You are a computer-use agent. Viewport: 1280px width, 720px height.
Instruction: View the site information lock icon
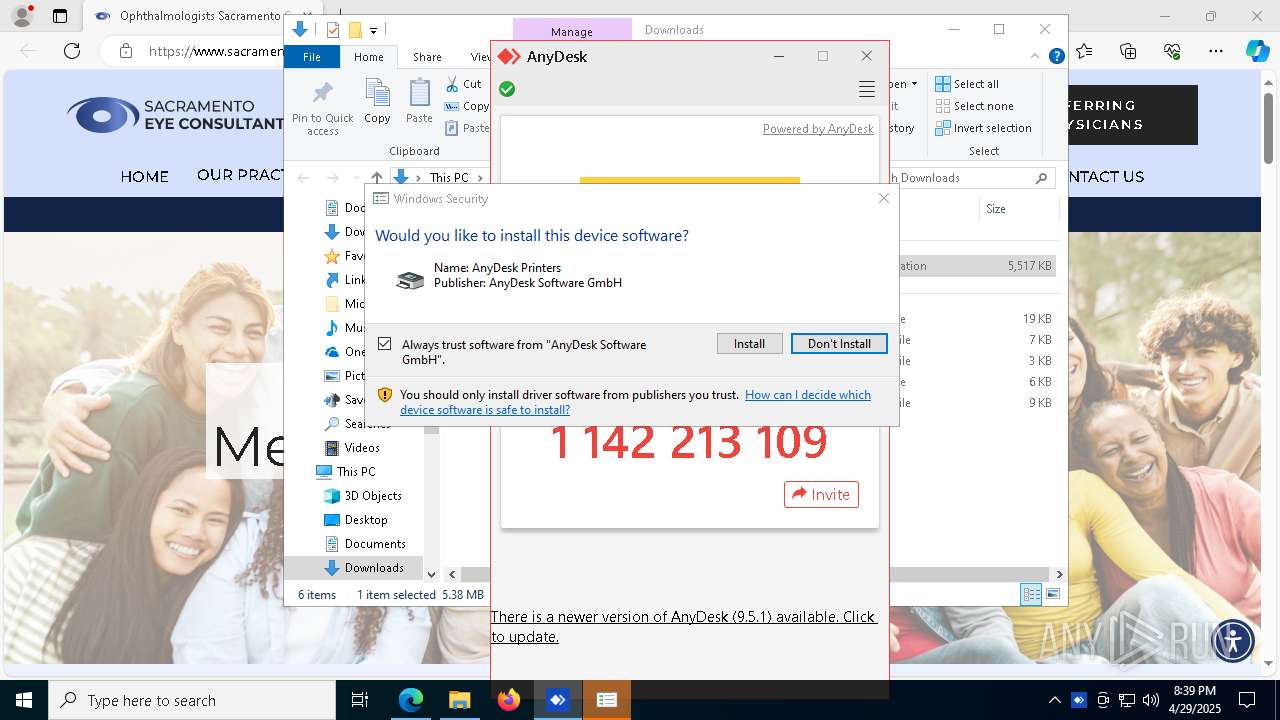point(125,51)
